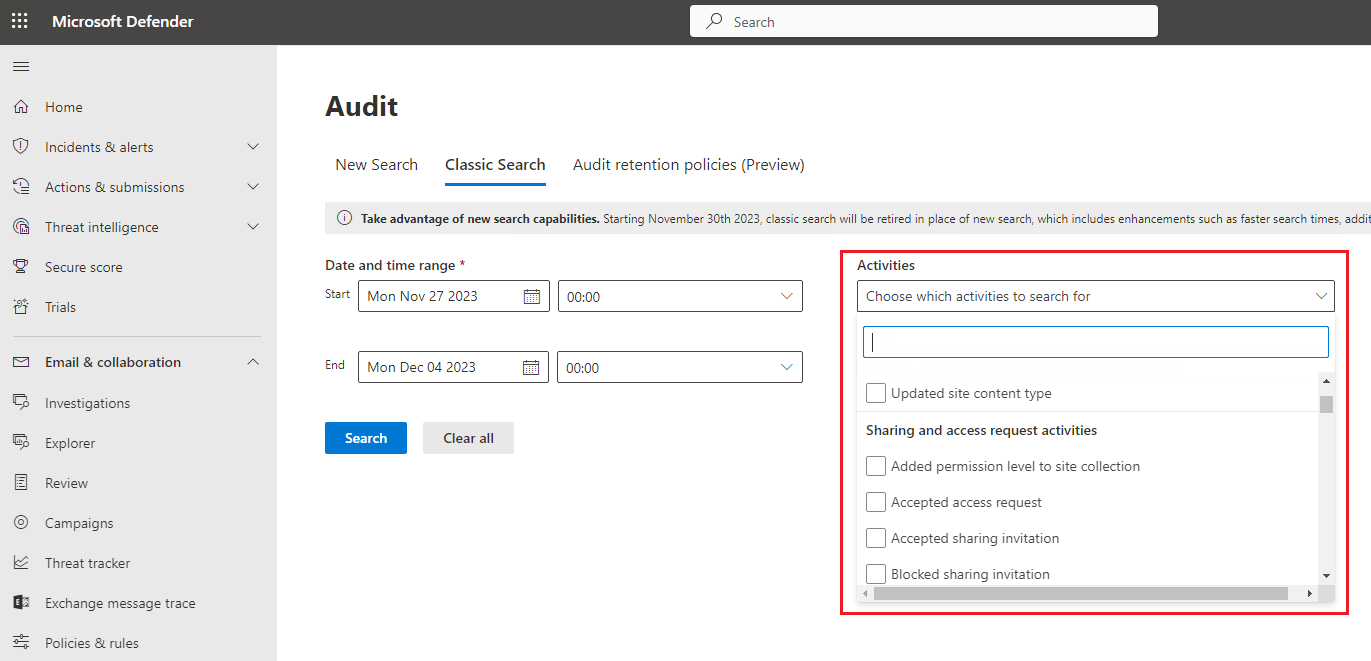1371x661 pixels.
Task: Click the activity filter text input field
Action: [x=1095, y=341]
